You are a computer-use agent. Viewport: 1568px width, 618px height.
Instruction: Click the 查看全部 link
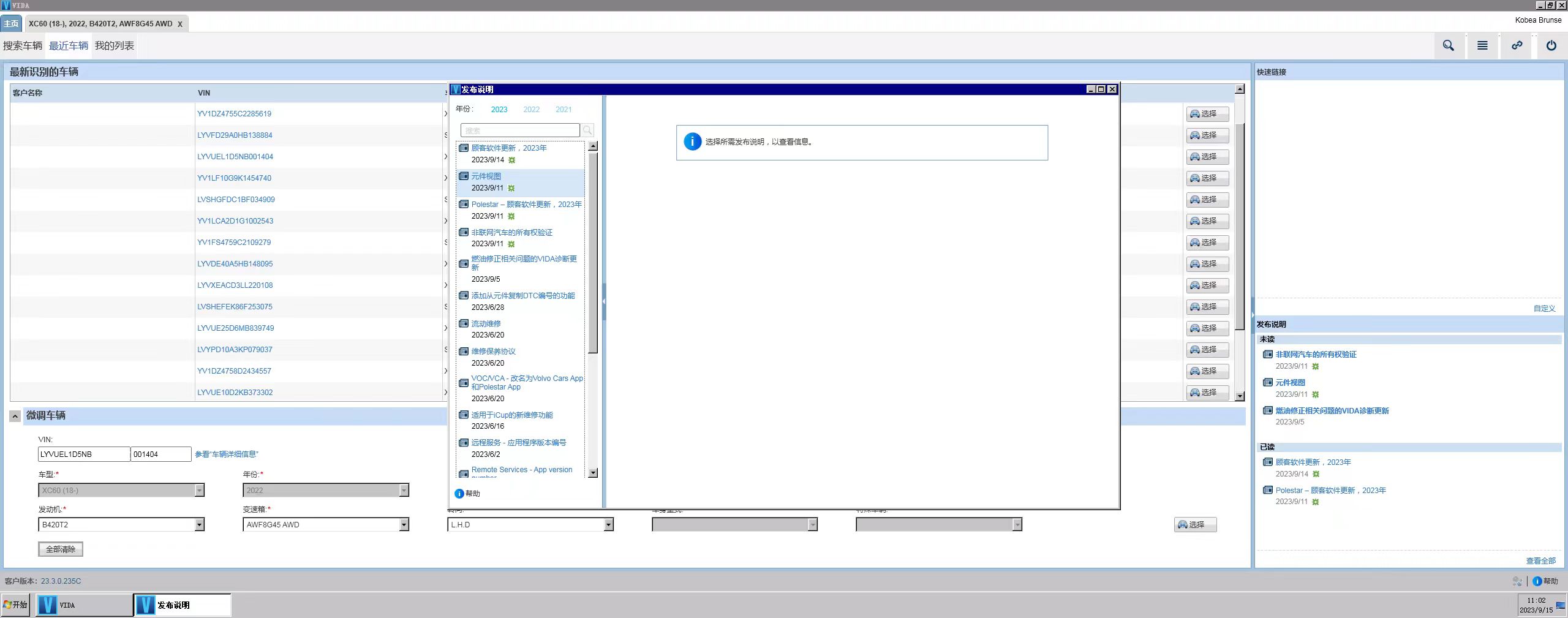[1540, 561]
